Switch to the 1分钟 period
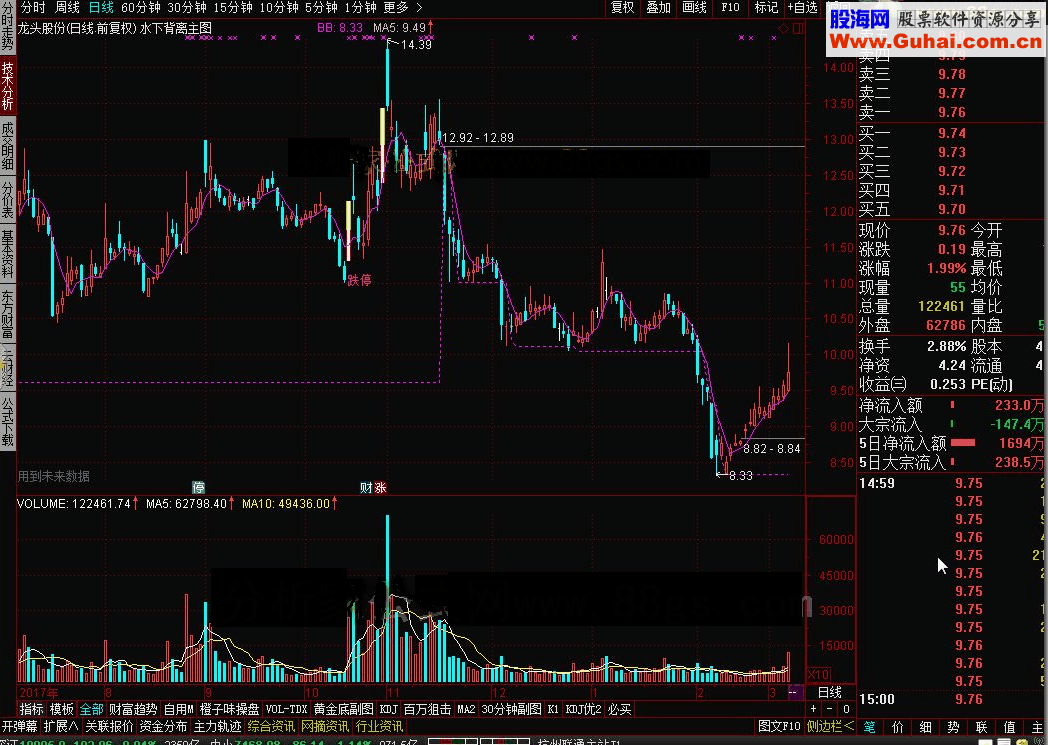 tap(361, 7)
